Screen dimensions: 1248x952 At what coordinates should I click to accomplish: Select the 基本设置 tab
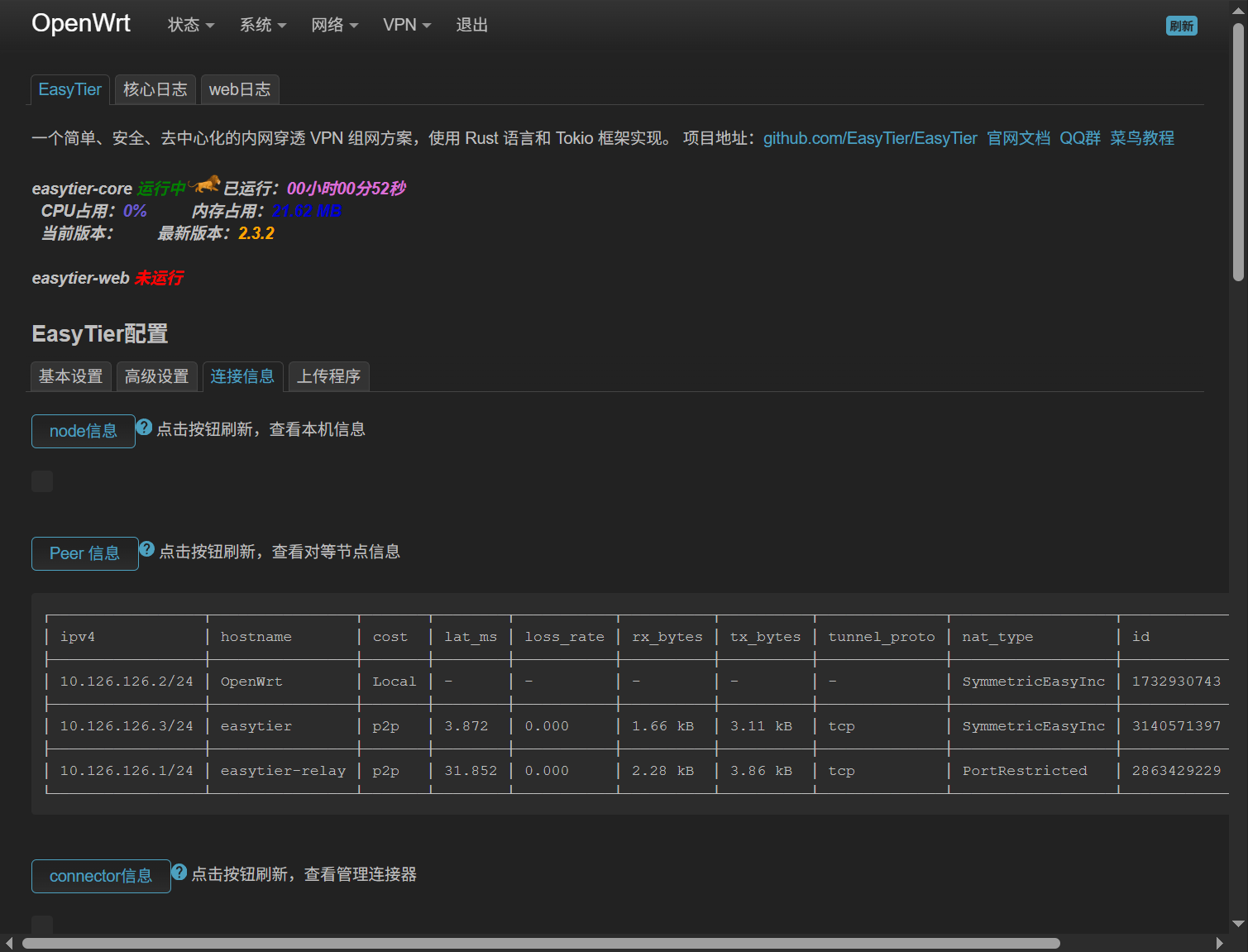coord(70,376)
